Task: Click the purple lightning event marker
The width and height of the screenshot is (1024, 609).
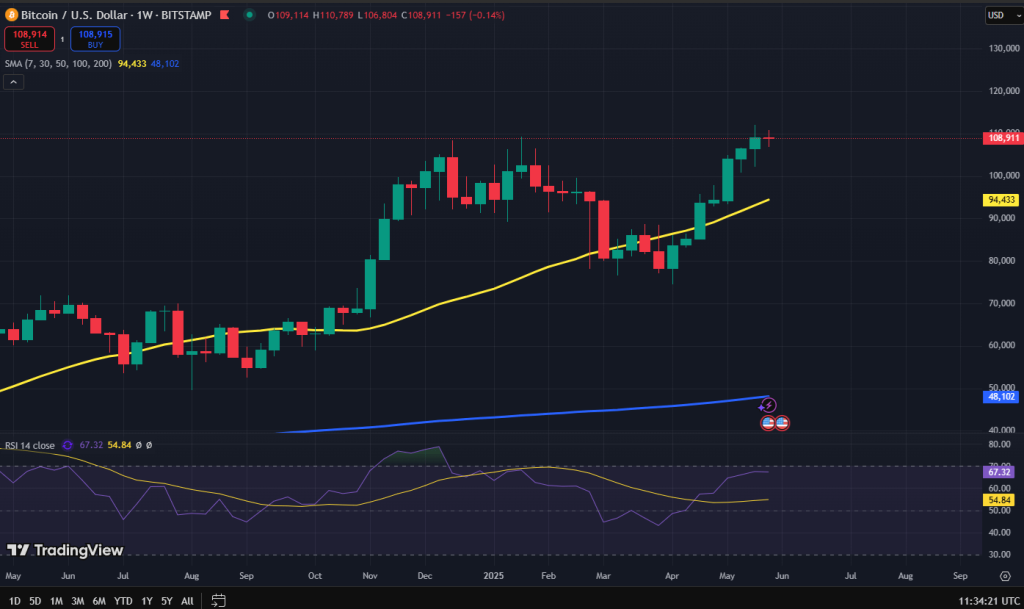Action: (769, 405)
